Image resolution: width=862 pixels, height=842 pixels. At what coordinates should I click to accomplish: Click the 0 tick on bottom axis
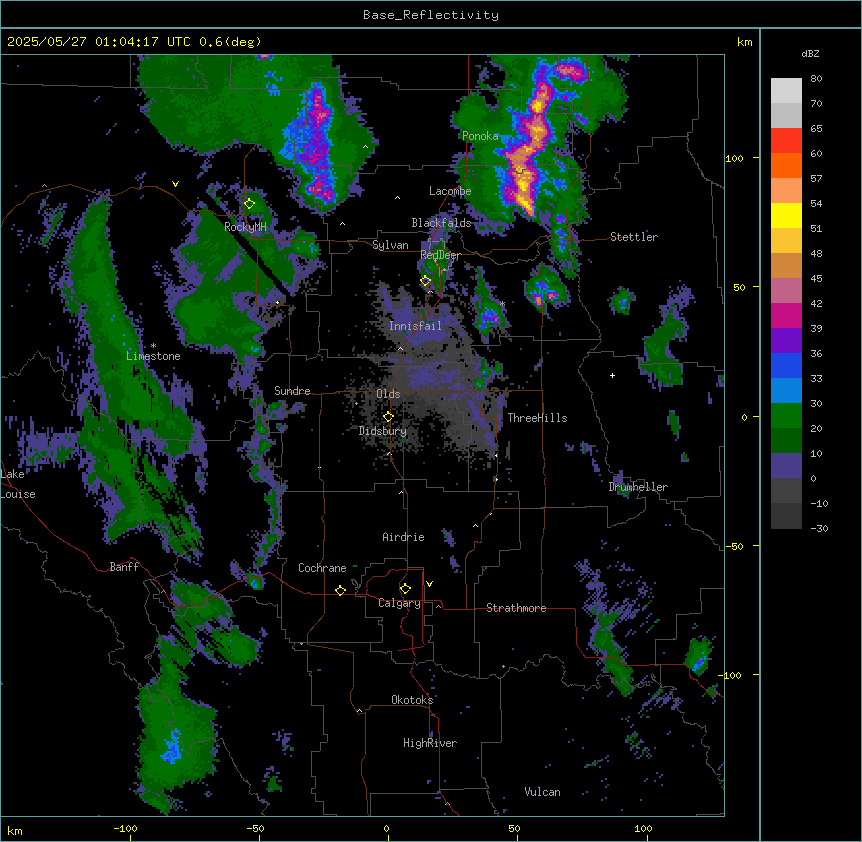click(386, 828)
